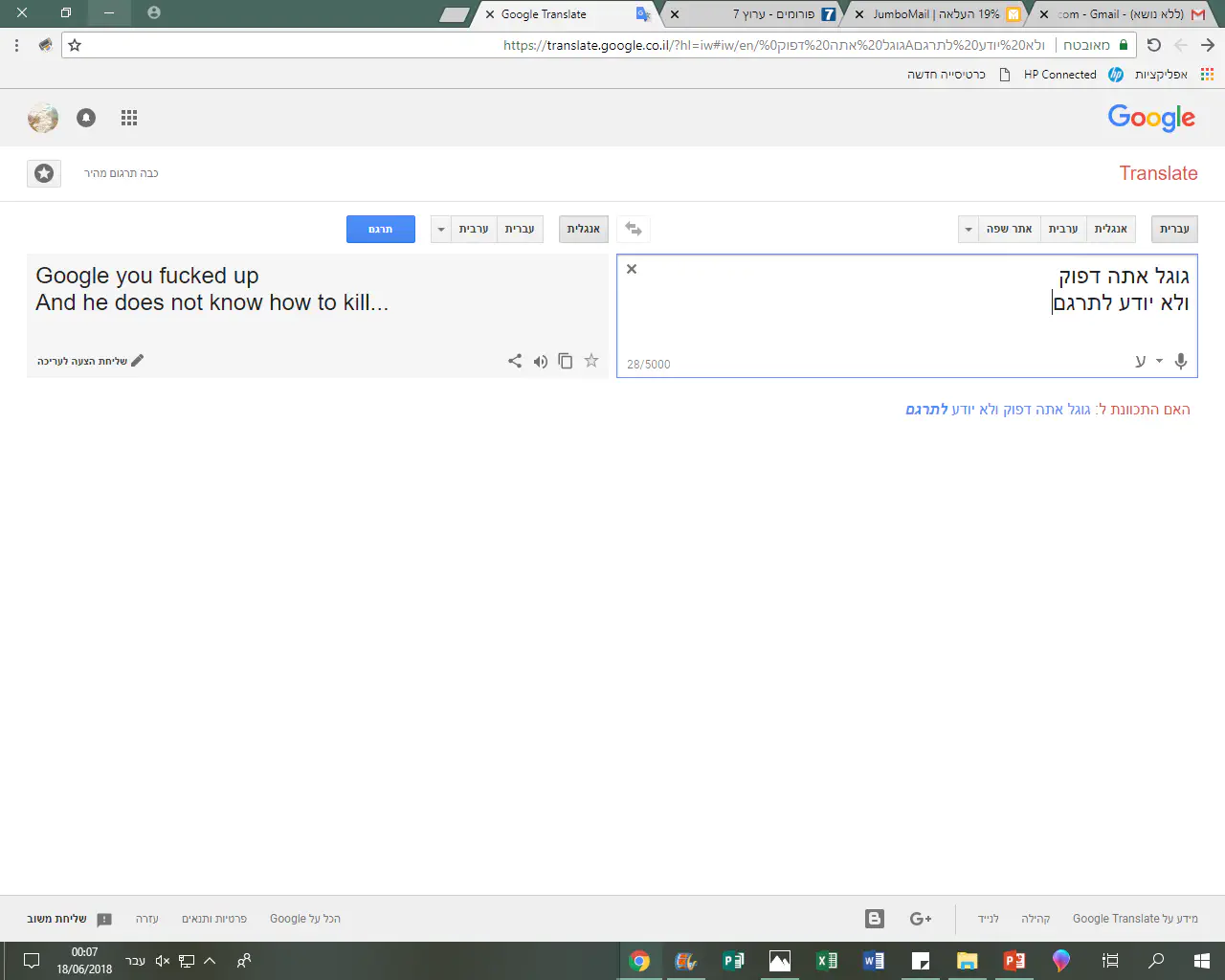Select English as the target language
The height and width of the screenshot is (980, 1225).
(583, 229)
